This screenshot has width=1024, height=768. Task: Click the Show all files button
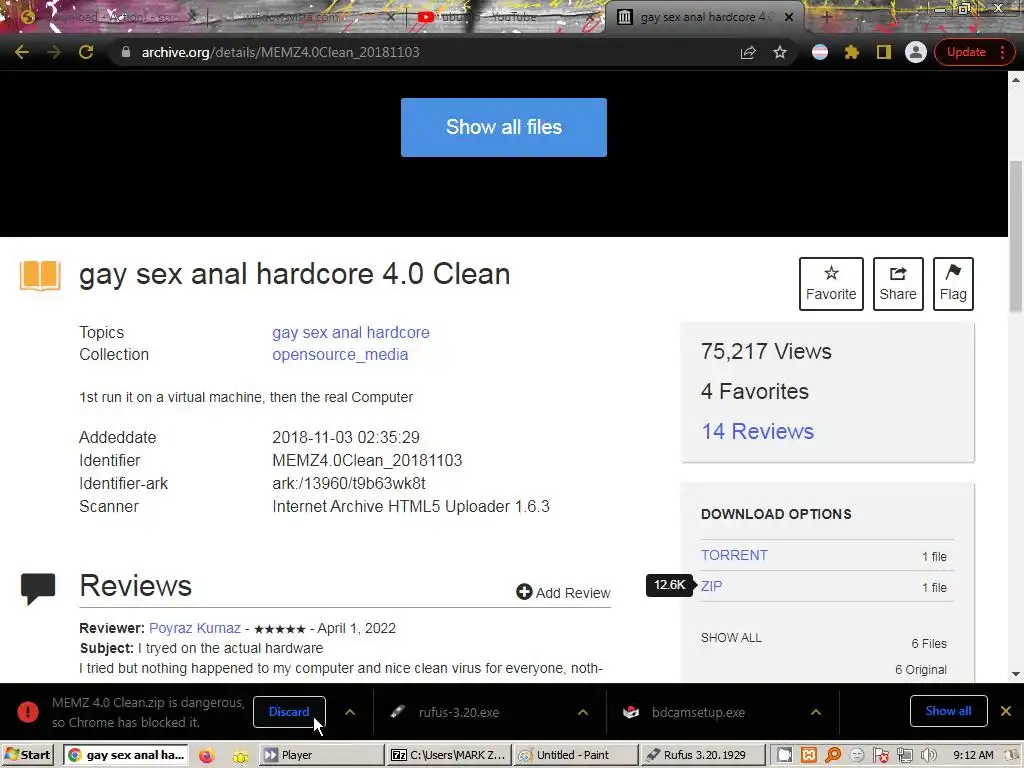click(x=504, y=127)
